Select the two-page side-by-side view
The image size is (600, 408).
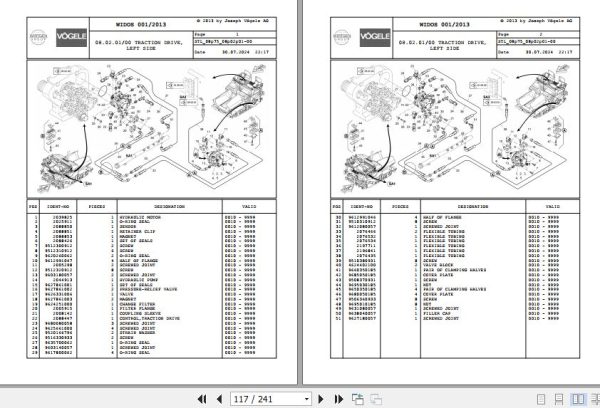pyautogui.click(x=578, y=399)
